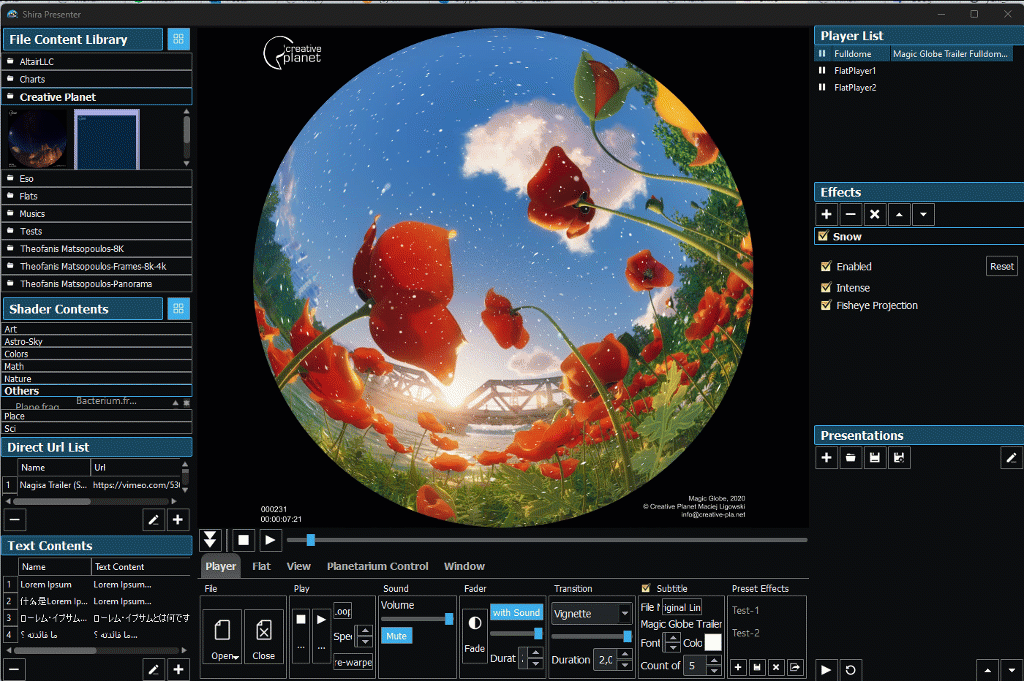1024x681 pixels.
Task: Toggle the Fisheye Projection checkbox
Action: pyautogui.click(x=826, y=306)
